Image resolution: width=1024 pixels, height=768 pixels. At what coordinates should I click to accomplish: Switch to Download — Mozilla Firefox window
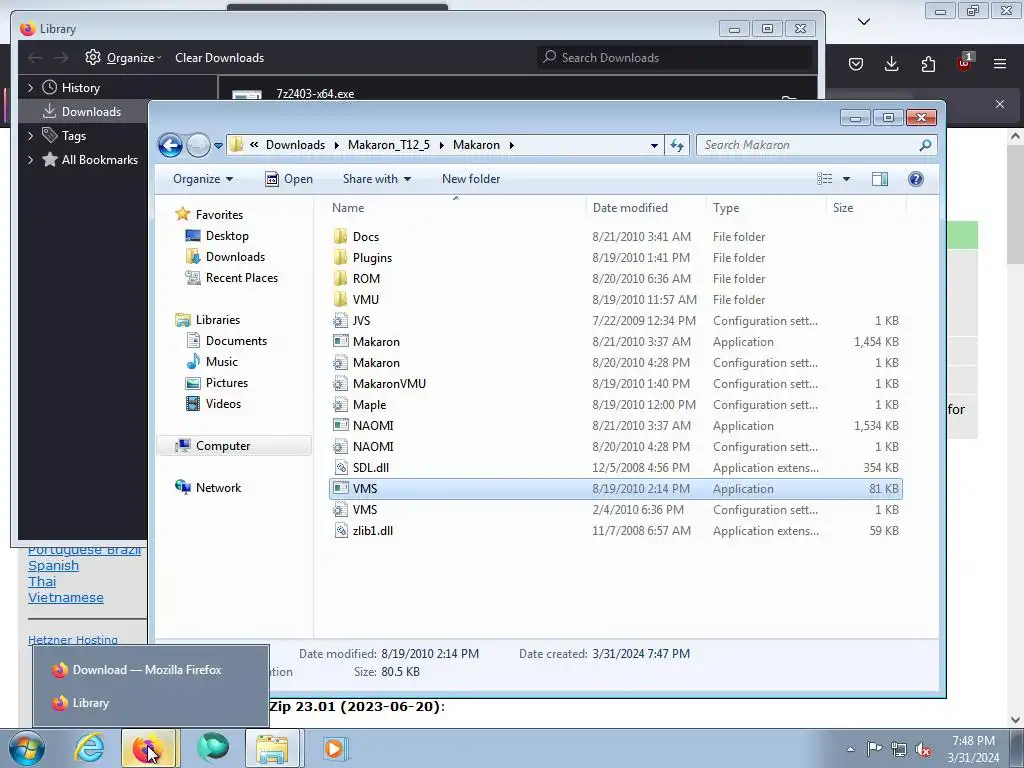point(151,670)
